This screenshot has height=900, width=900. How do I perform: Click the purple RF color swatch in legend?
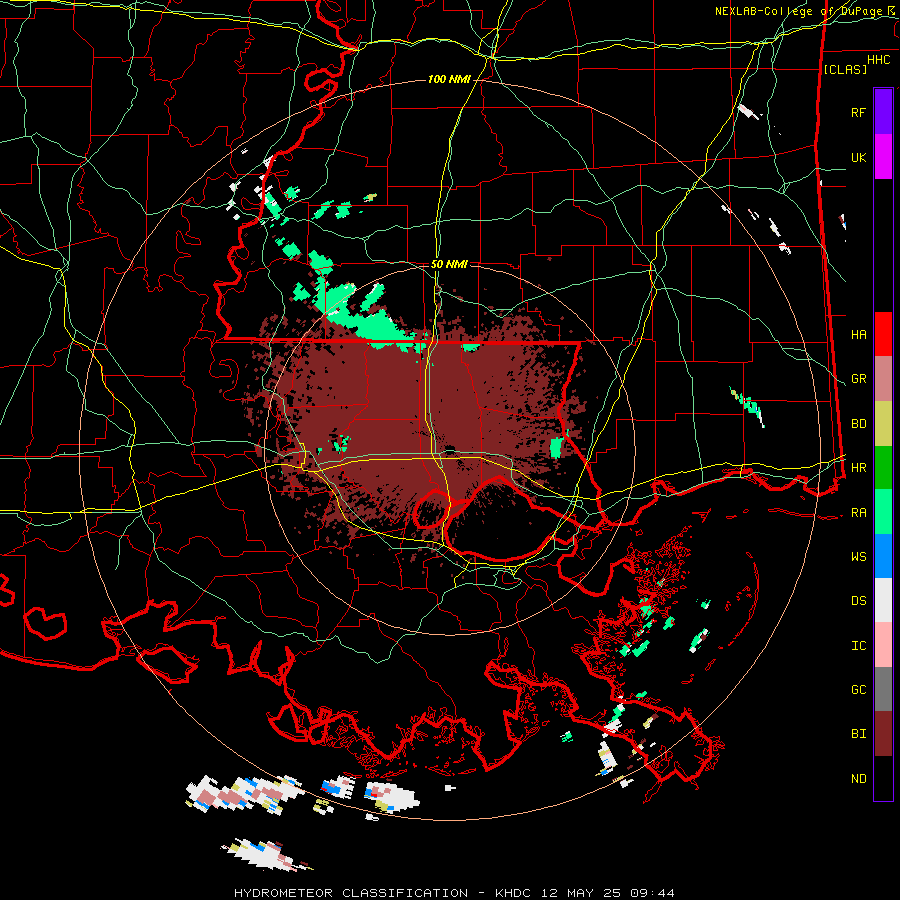point(883,111)
